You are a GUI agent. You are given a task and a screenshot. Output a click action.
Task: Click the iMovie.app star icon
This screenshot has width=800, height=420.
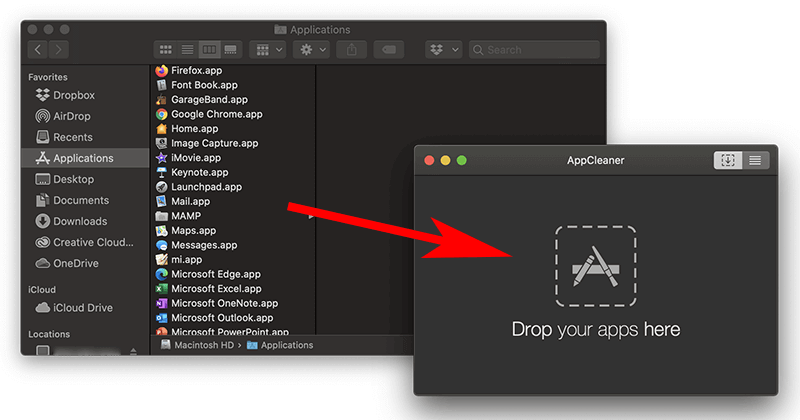click(162, 158)
